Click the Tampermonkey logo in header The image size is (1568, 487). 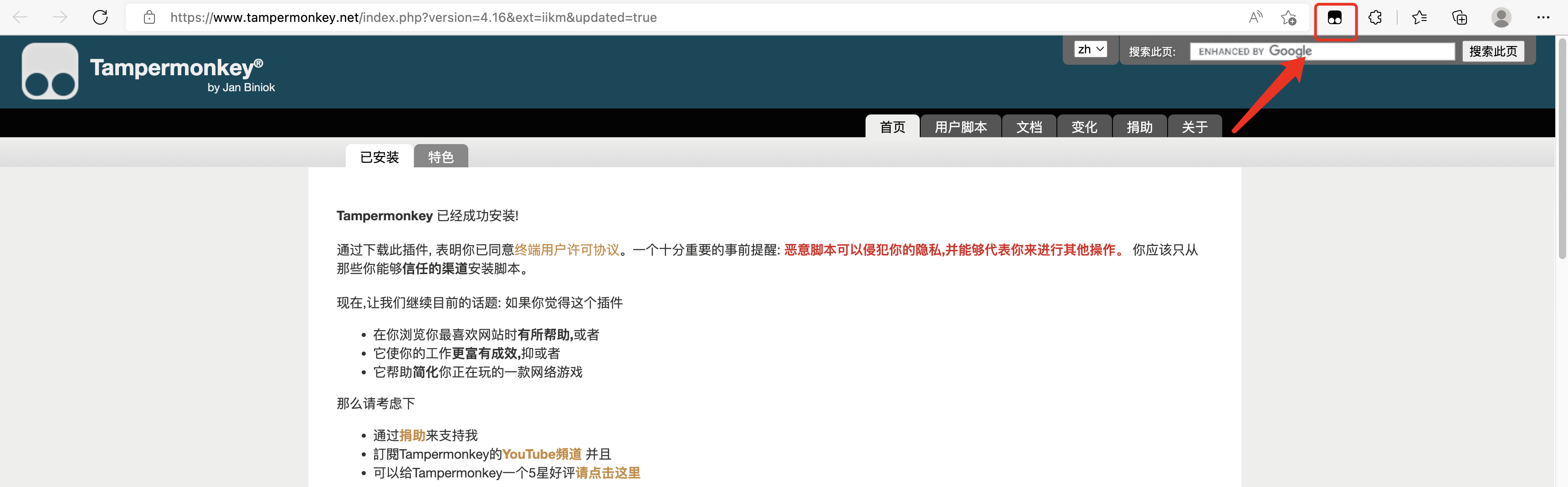tap(50, 71)
